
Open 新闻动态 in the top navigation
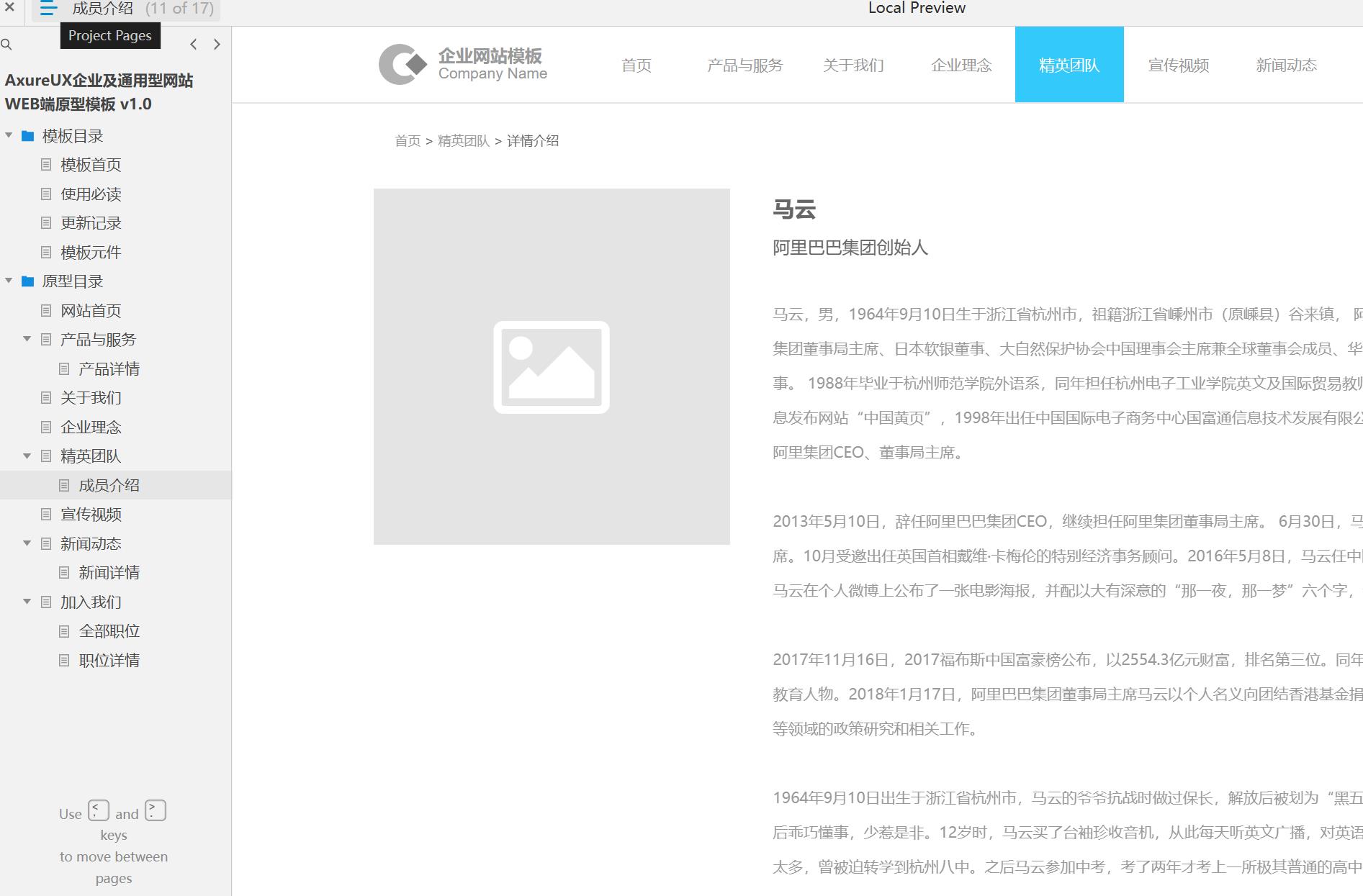[x=1287, y=65]
